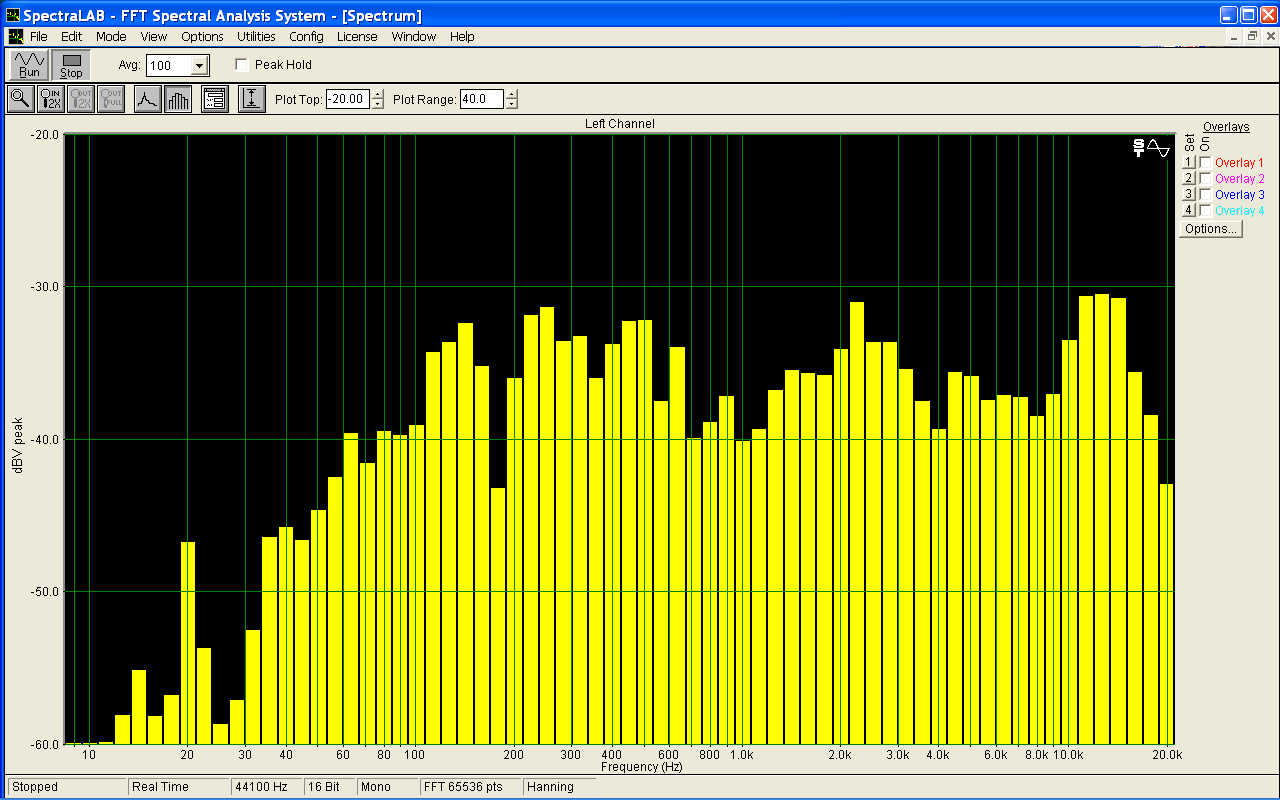Image resolution: width=1280 pixels, height=800 pixels.
Task: Enable the Peak Hold checkbox
Action: pos(241,65)
